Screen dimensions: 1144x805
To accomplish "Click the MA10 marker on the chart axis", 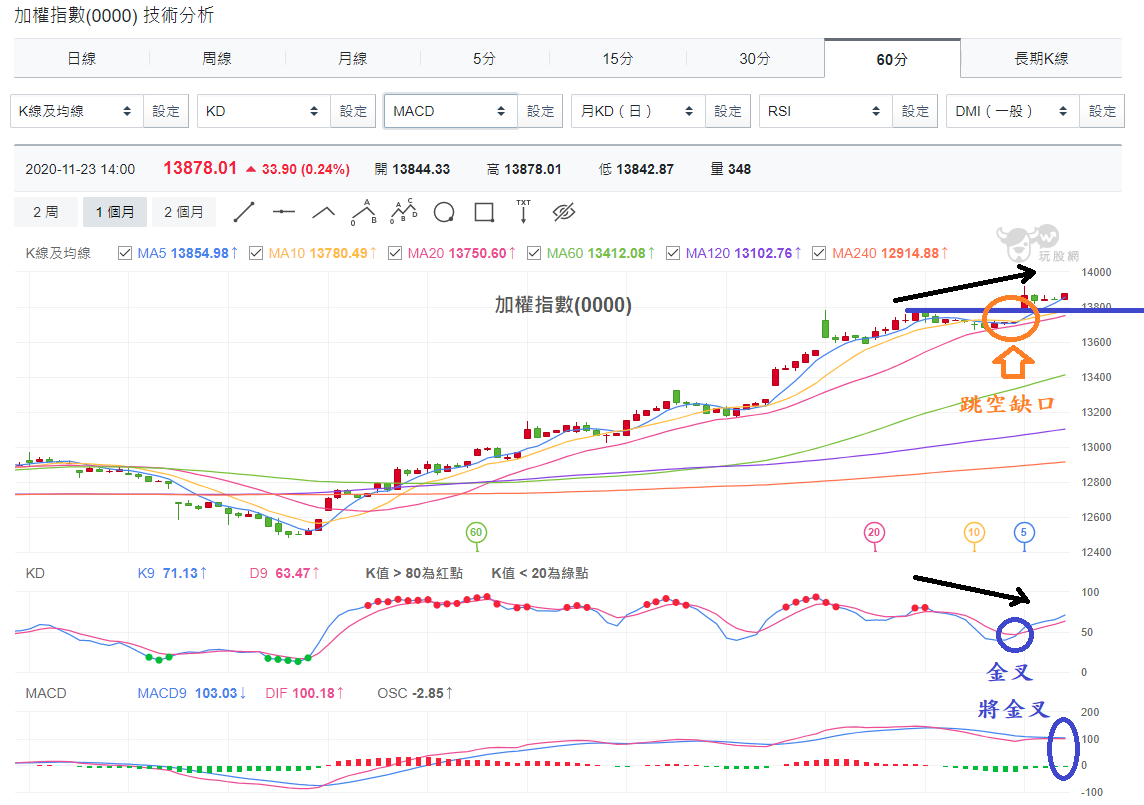I will click(974, 533).
